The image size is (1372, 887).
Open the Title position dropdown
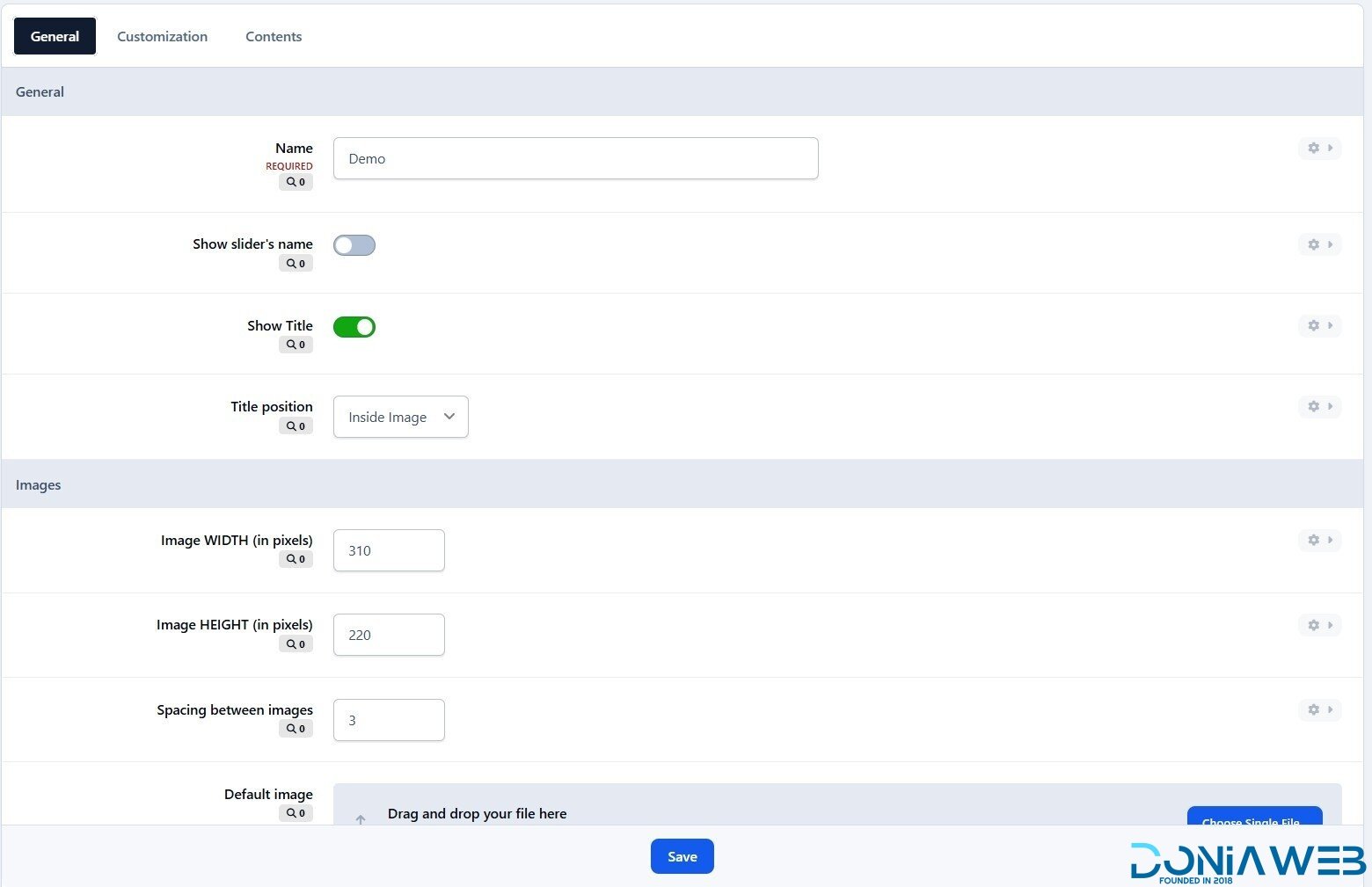pyautogui.click(x=400, y=417)
